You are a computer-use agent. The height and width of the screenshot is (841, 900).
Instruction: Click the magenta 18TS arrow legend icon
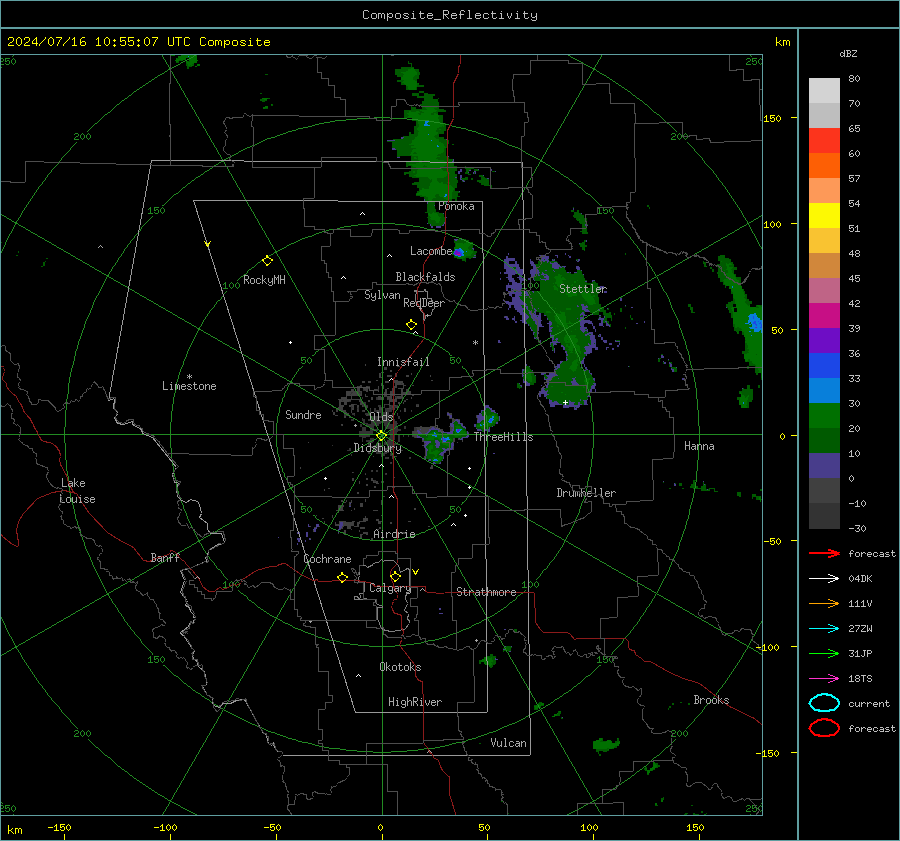[824, 679]
